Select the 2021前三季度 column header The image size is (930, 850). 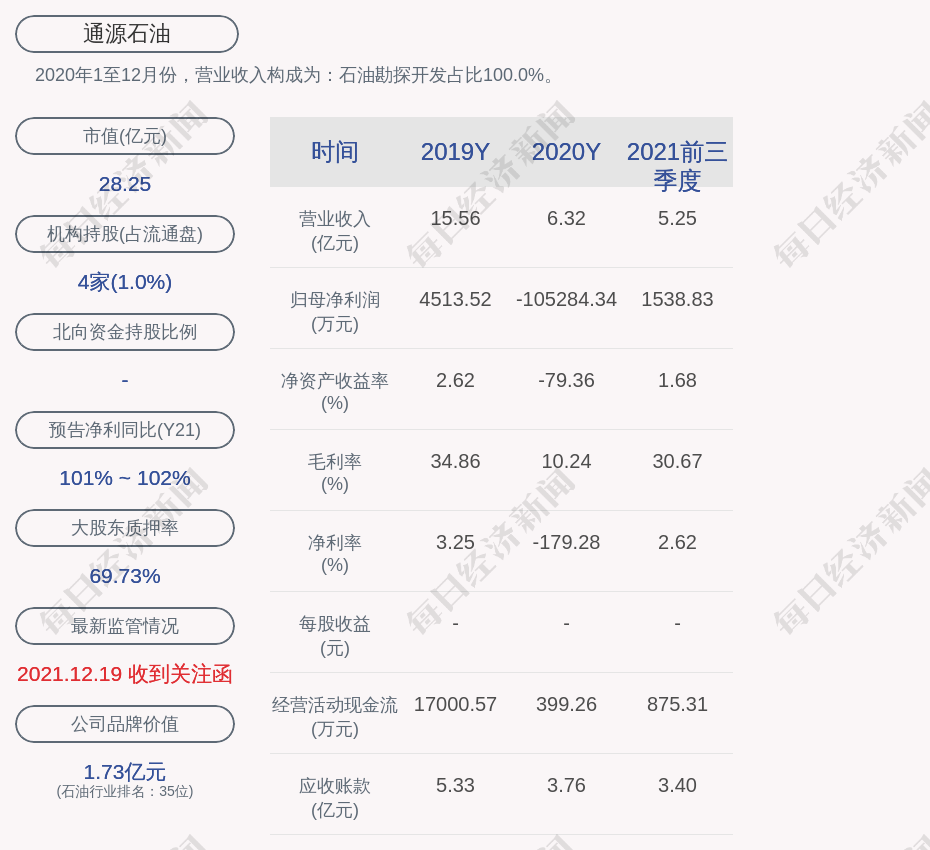(x=677, y=166)
